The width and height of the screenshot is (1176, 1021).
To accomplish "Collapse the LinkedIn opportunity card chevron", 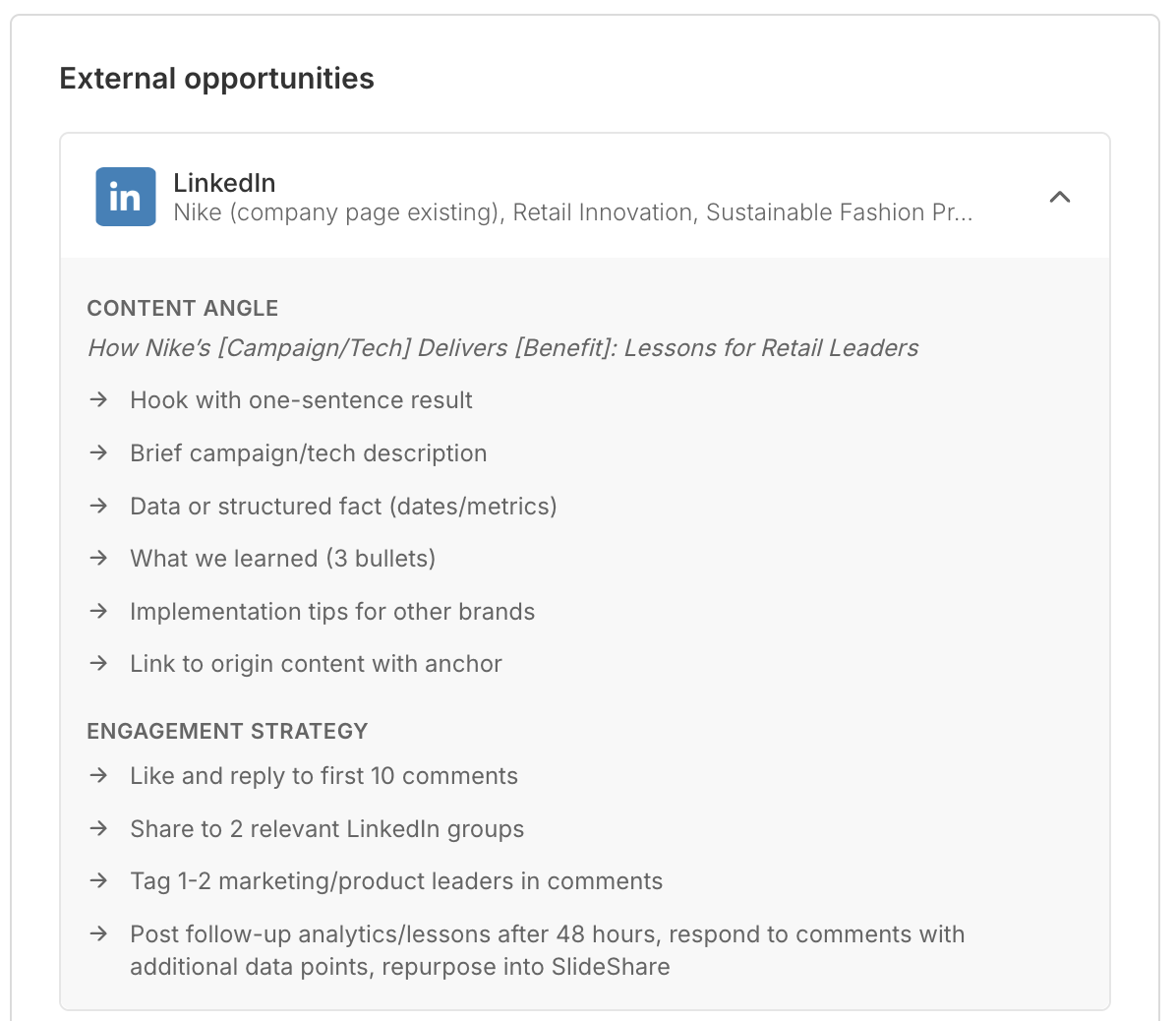I will point(1059,197).
